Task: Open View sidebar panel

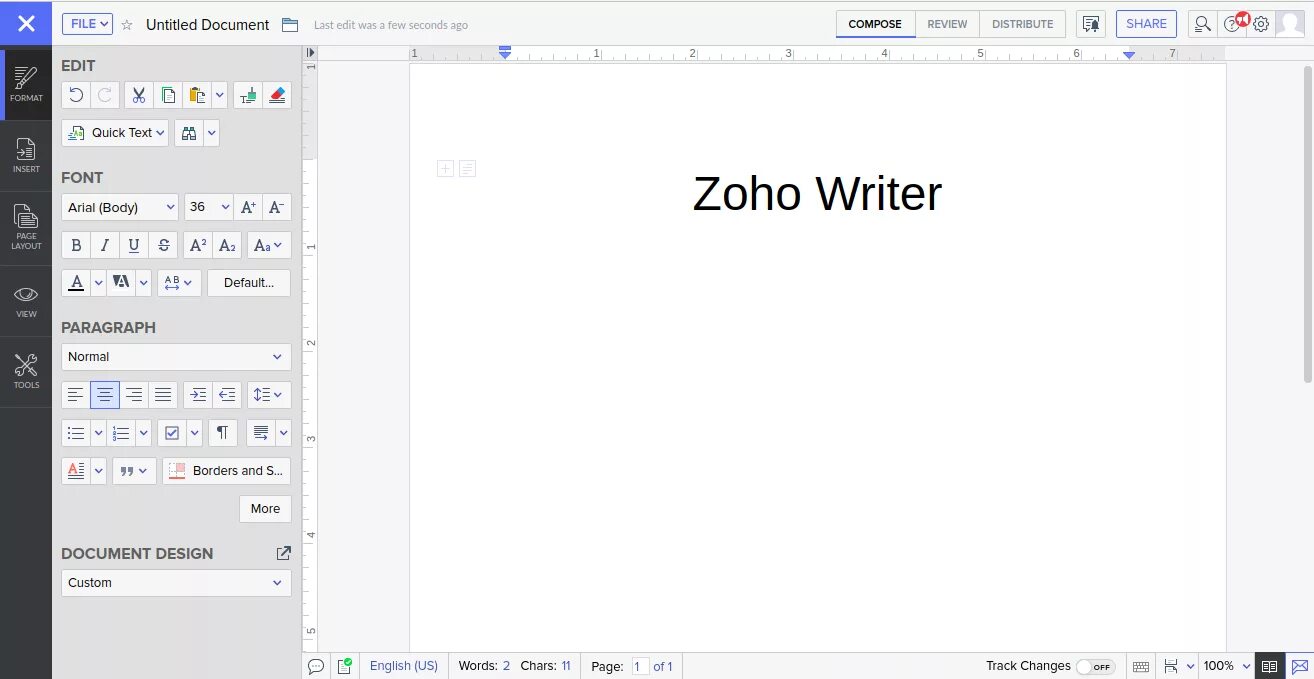Action: pyautogui.click(x=26, y=301)
